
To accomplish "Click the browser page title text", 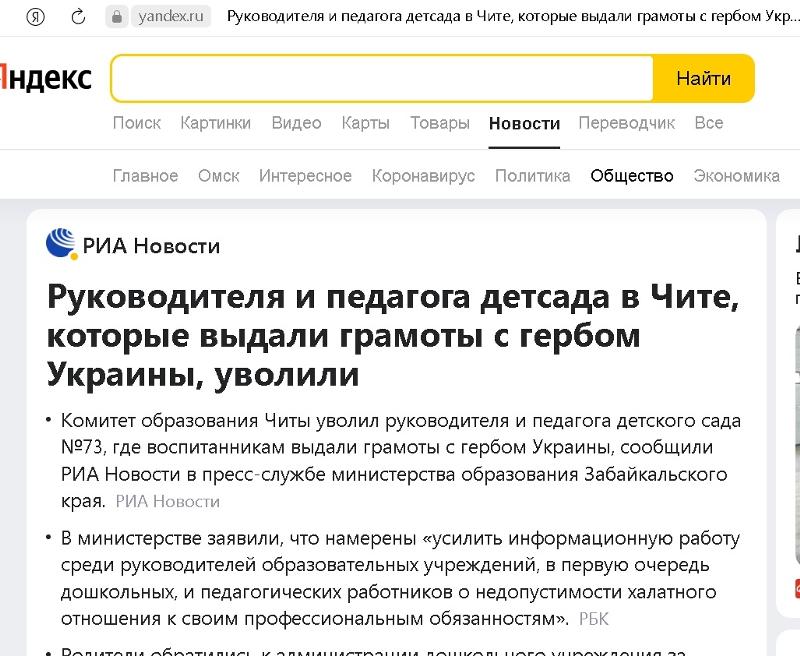I will (512, 16).
